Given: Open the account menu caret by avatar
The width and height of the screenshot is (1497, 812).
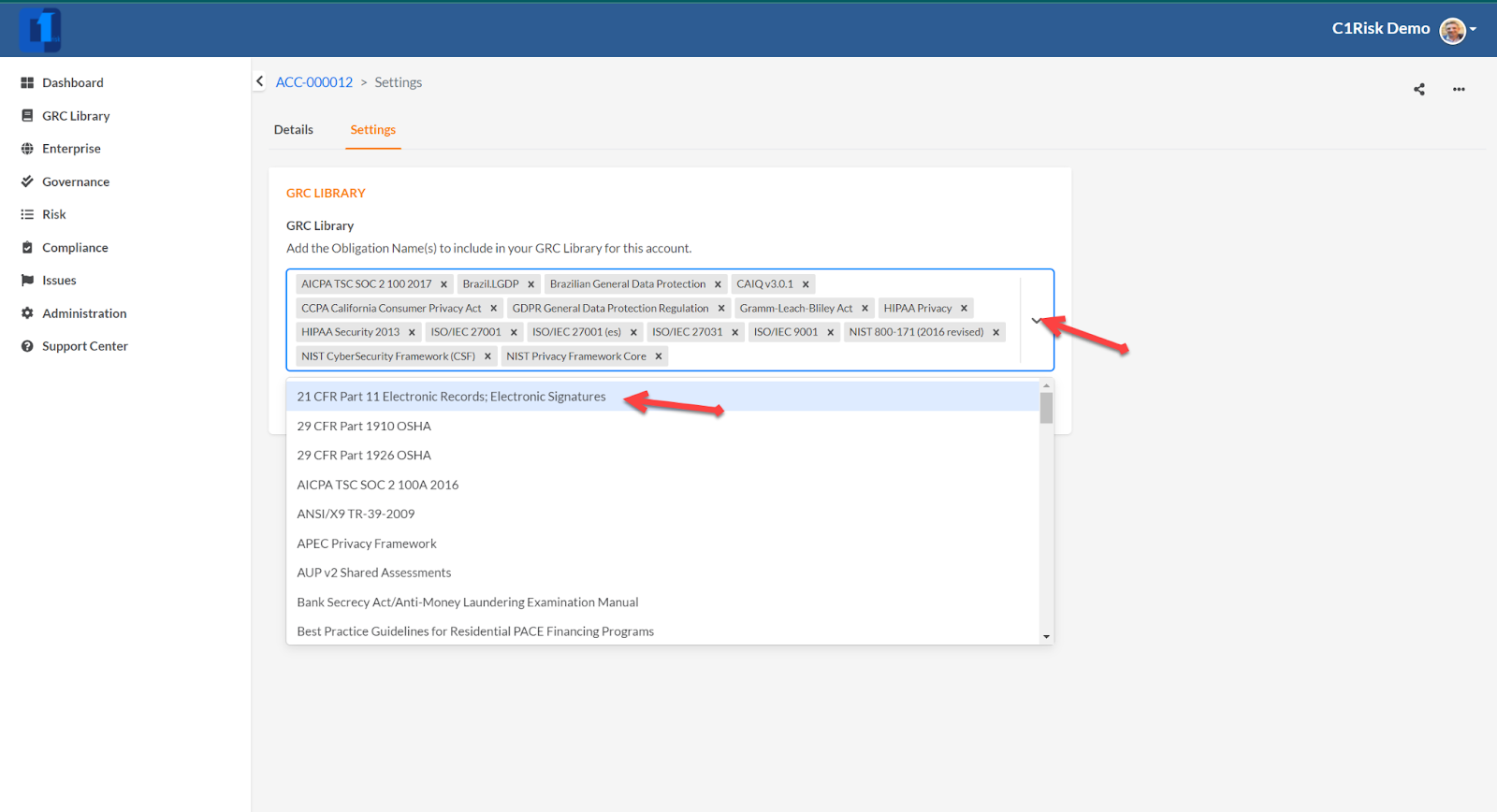Looking at the screenshot, I should 1473,30.
